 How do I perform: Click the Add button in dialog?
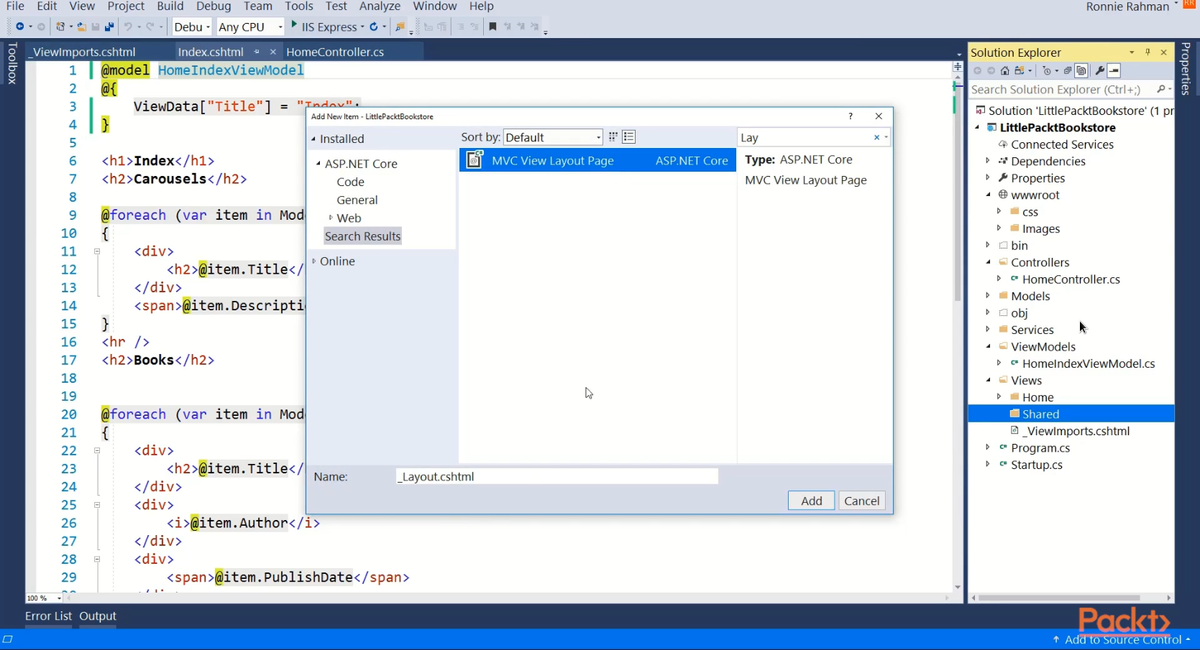click(811, 501)
